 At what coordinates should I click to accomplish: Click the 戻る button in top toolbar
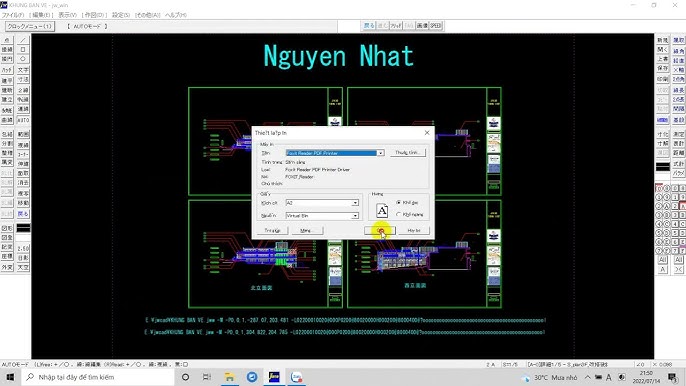[369, 26]
